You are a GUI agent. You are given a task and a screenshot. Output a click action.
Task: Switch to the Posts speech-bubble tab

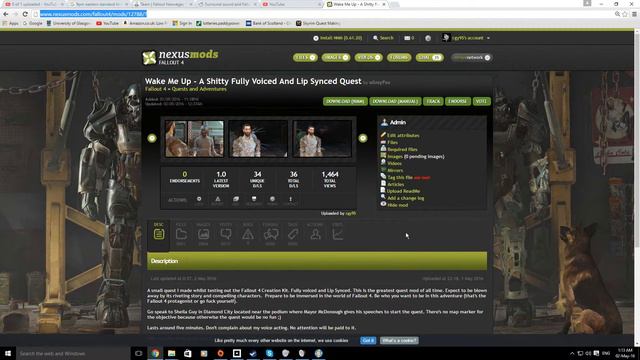click(x=226, y=234)
